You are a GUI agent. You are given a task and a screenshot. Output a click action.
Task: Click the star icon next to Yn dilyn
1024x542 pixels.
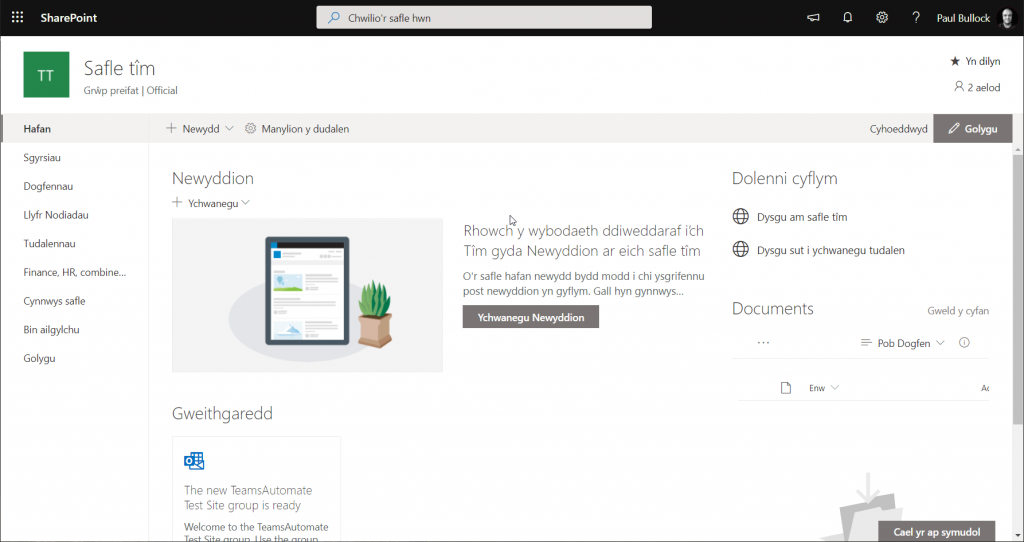tap(955, 61)
